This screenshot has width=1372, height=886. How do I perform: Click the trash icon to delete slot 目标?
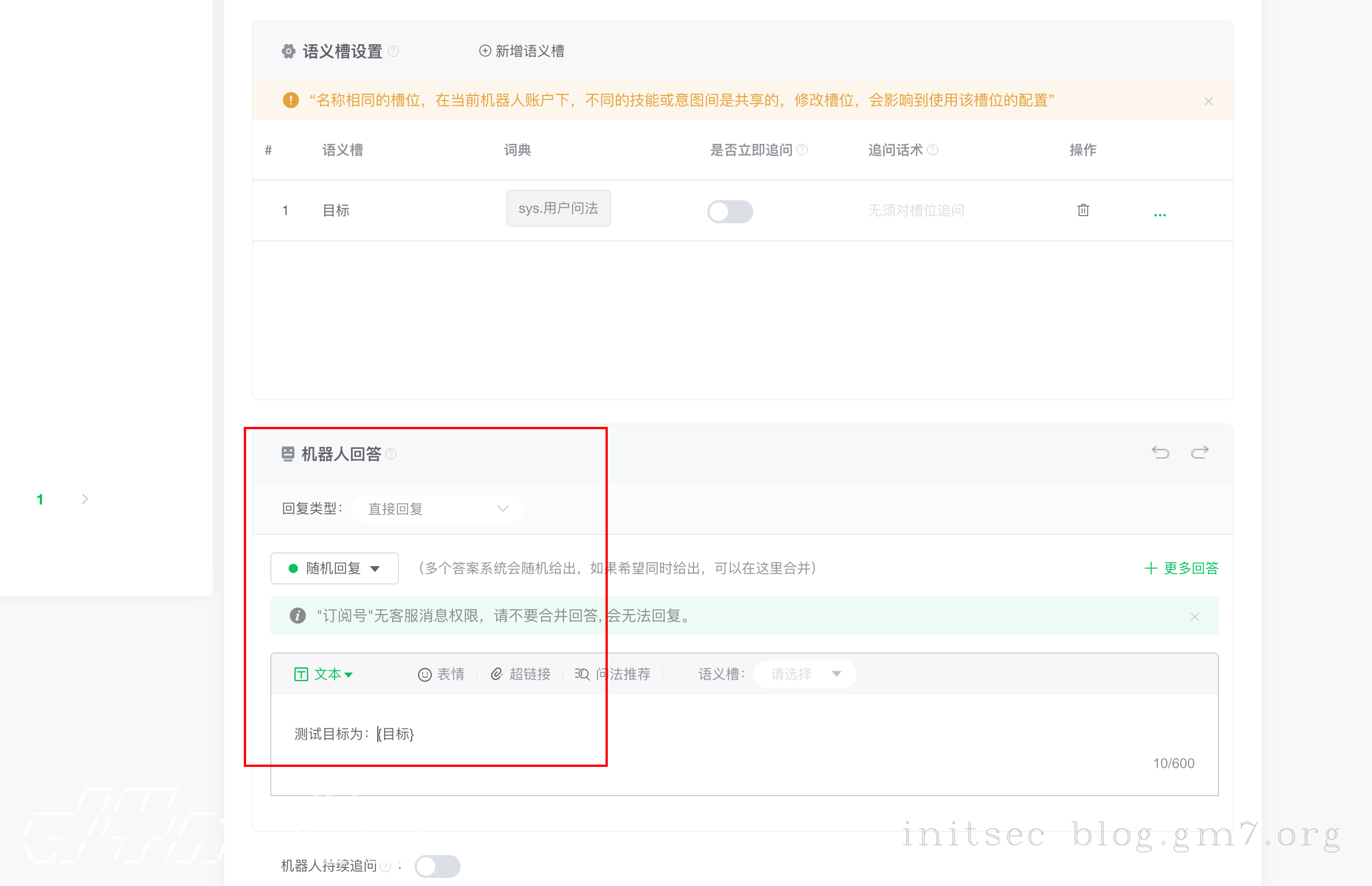[x=1083, y=210]
